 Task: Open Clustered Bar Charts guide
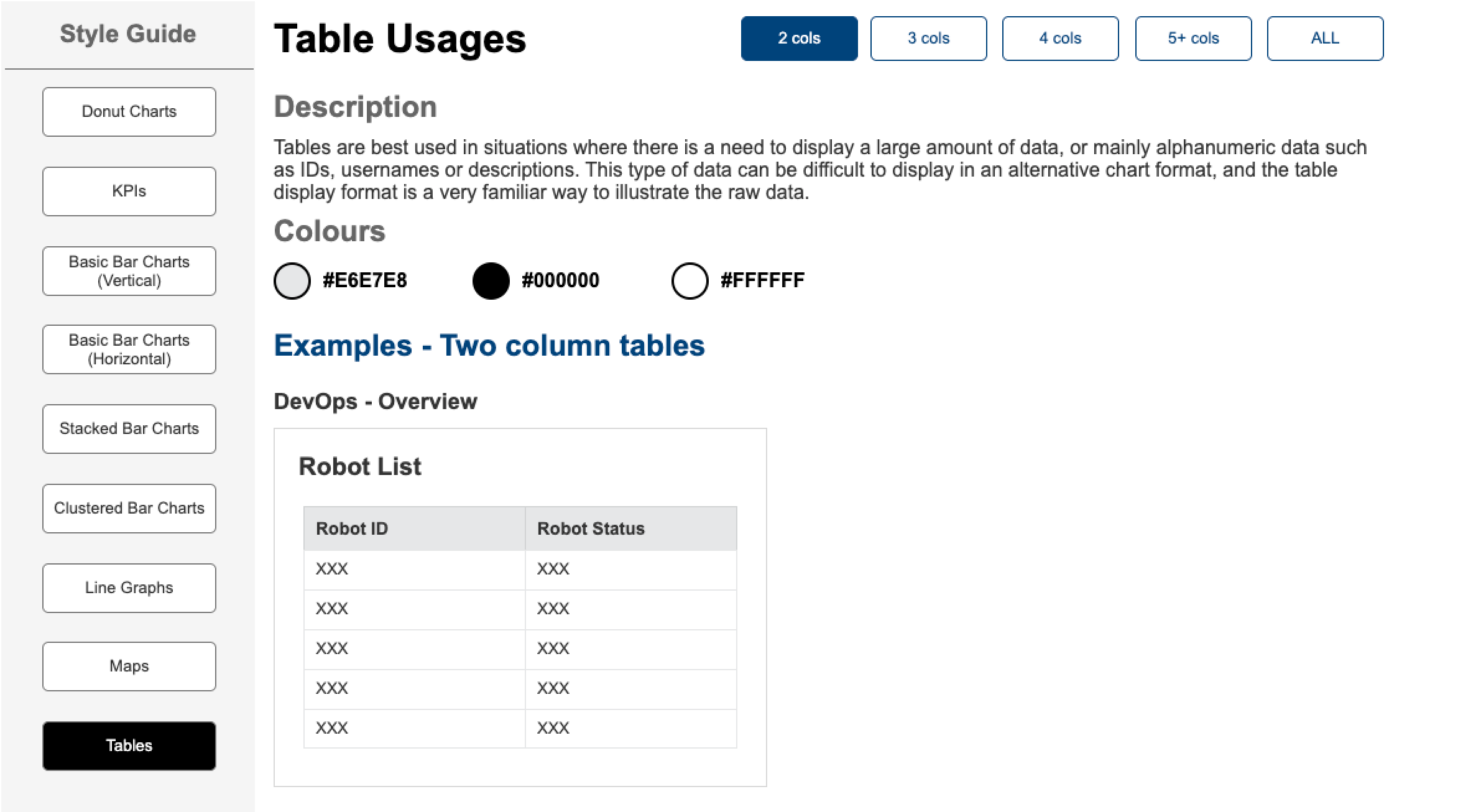pos(129,509)
